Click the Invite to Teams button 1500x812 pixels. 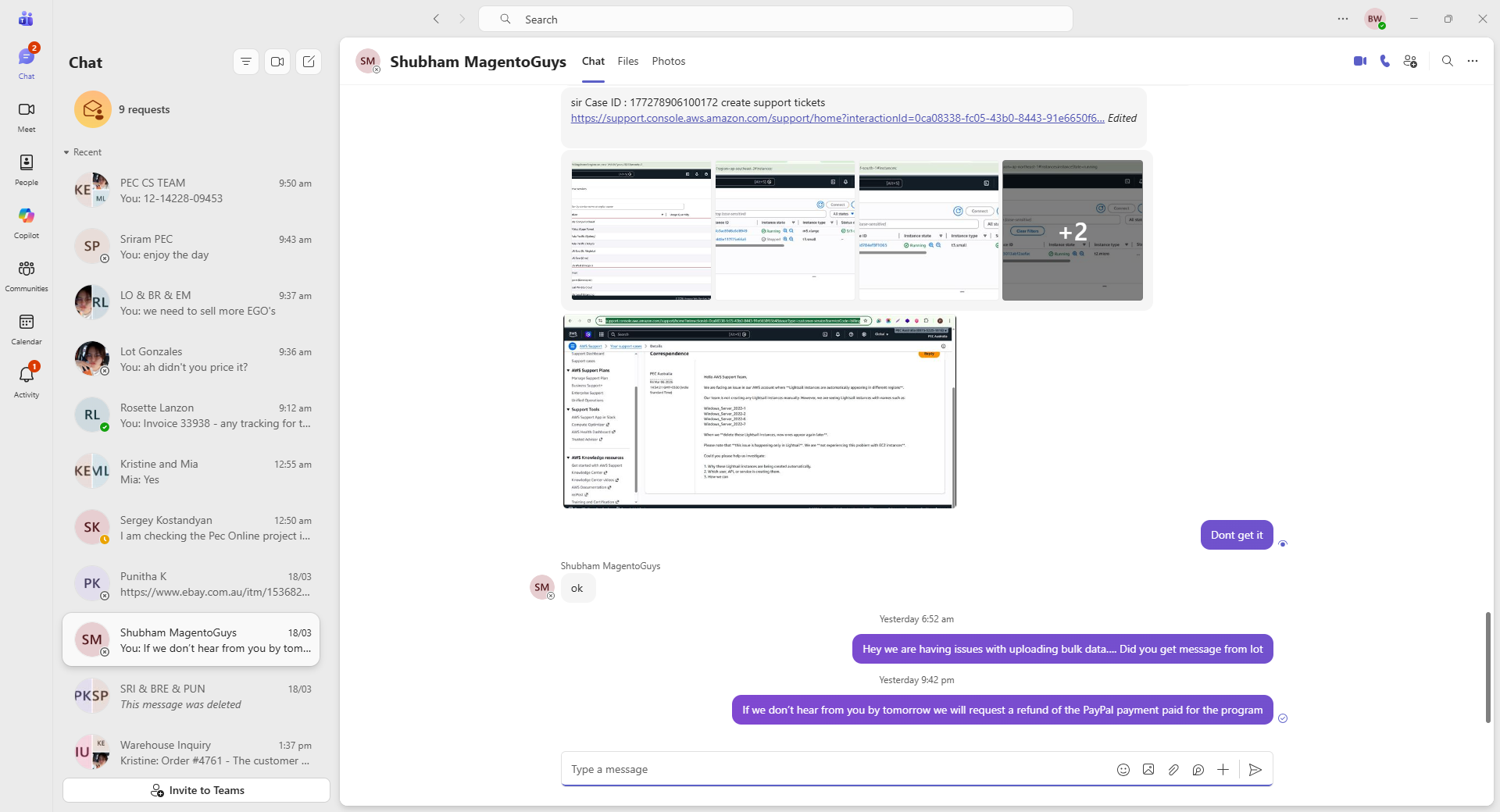coord(197,790)
